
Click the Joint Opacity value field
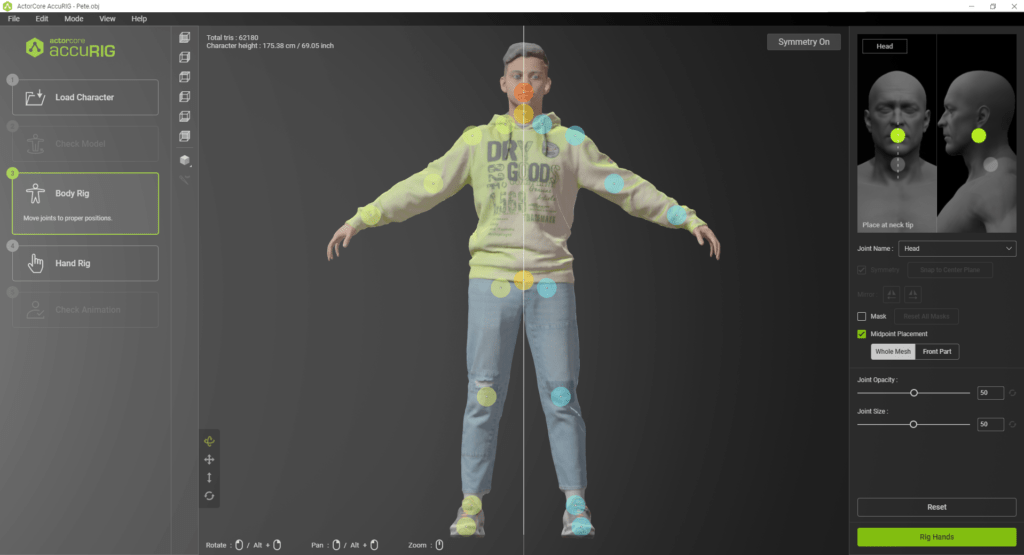point(990,392)
